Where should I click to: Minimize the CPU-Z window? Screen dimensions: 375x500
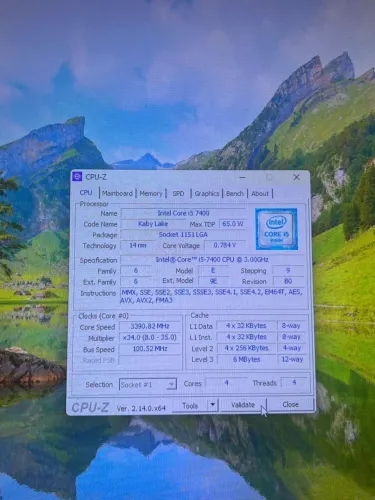click(x=243, y=177)
